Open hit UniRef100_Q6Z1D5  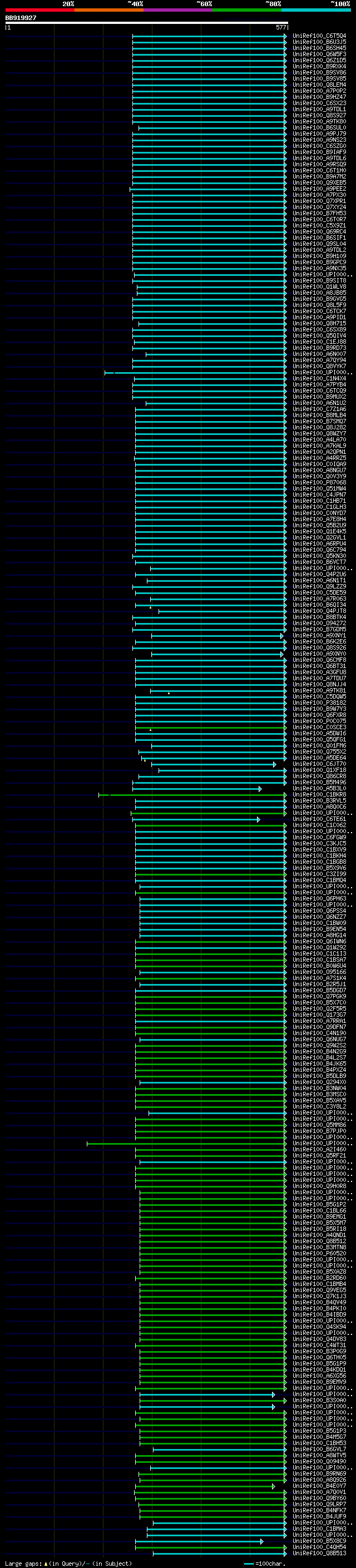319,60
